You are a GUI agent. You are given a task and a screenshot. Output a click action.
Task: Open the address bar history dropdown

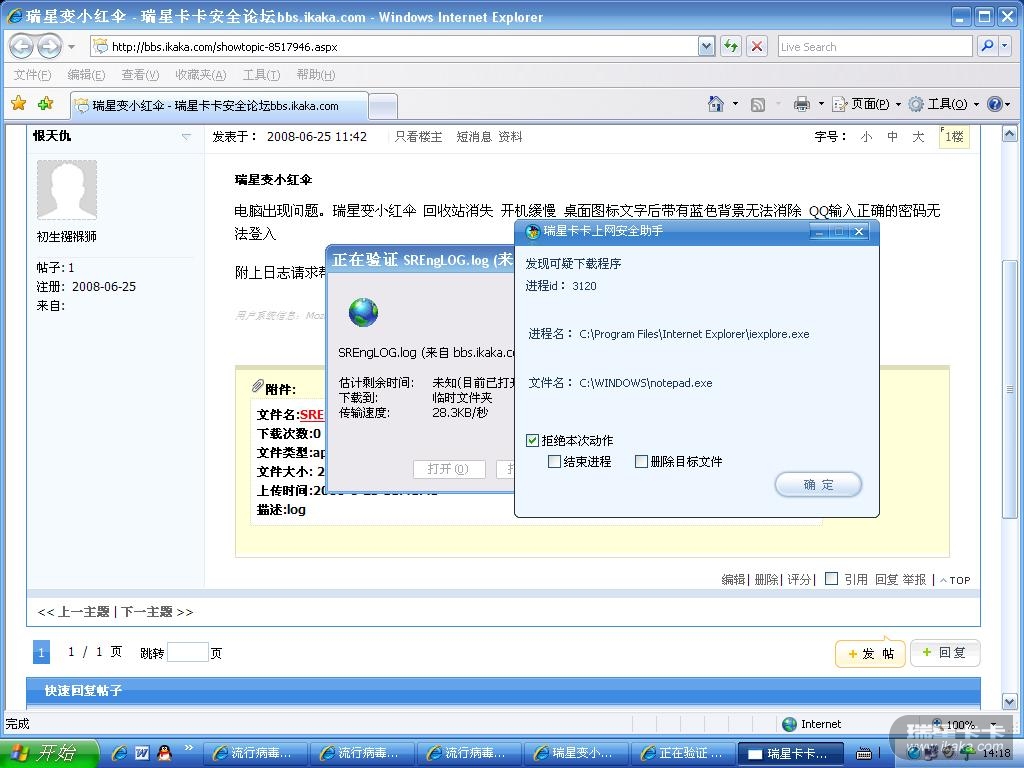(706, 46)
